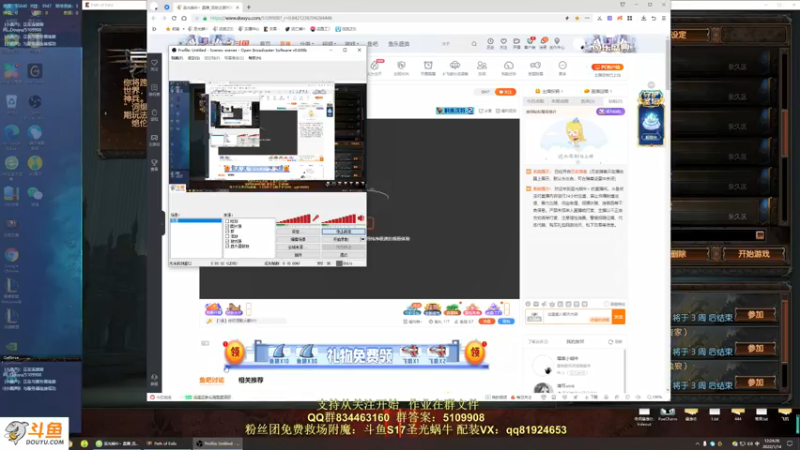
Task: Open last Help menu in OBS menu bar
Action: (x=255, y=58)
